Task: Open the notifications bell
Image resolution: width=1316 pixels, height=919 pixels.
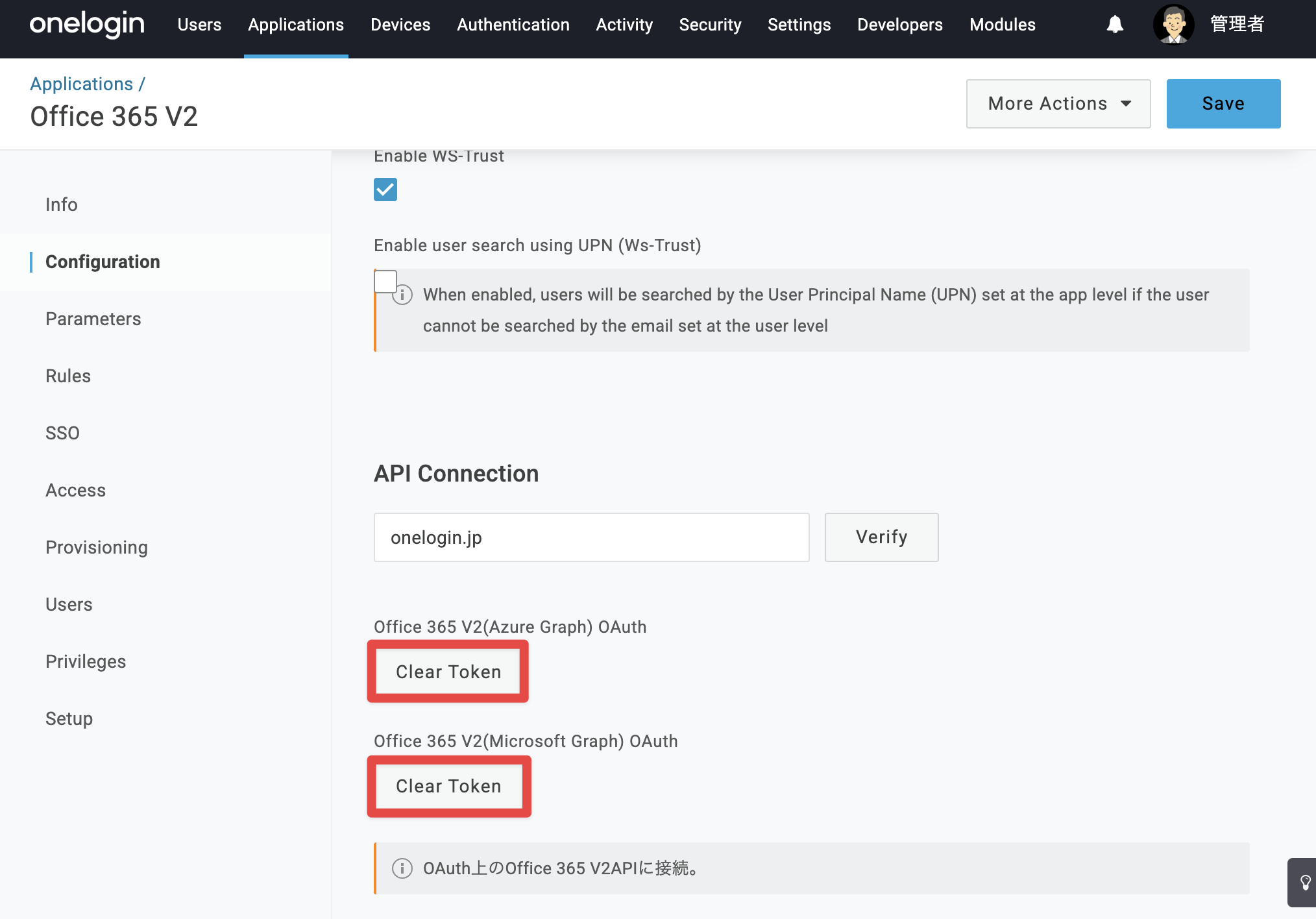Action: click(1115, 25)
